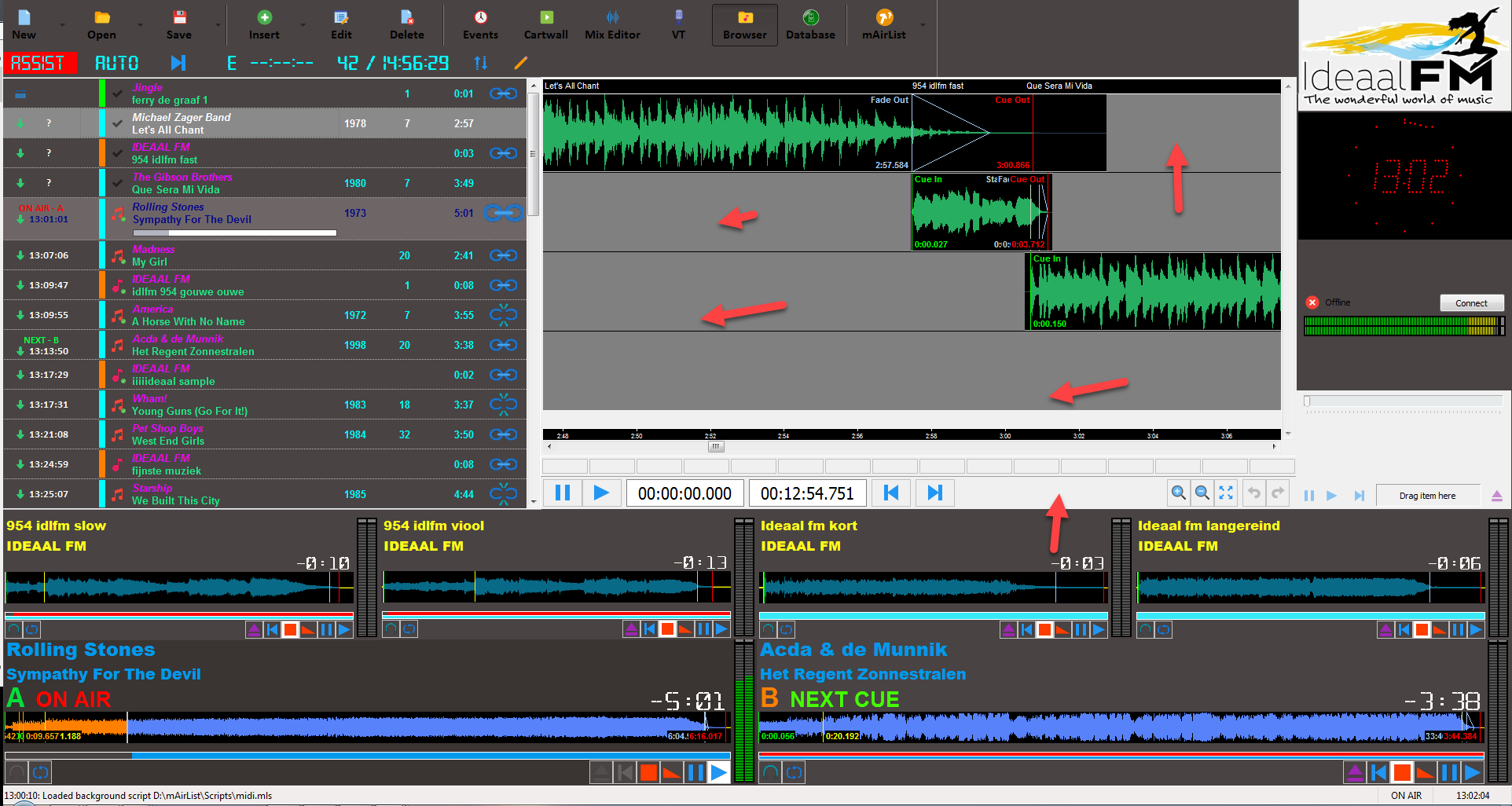This screenshot has width=1512, height=806.
Task: Click the mAirList help toolbar button
Action: point(884,24)
